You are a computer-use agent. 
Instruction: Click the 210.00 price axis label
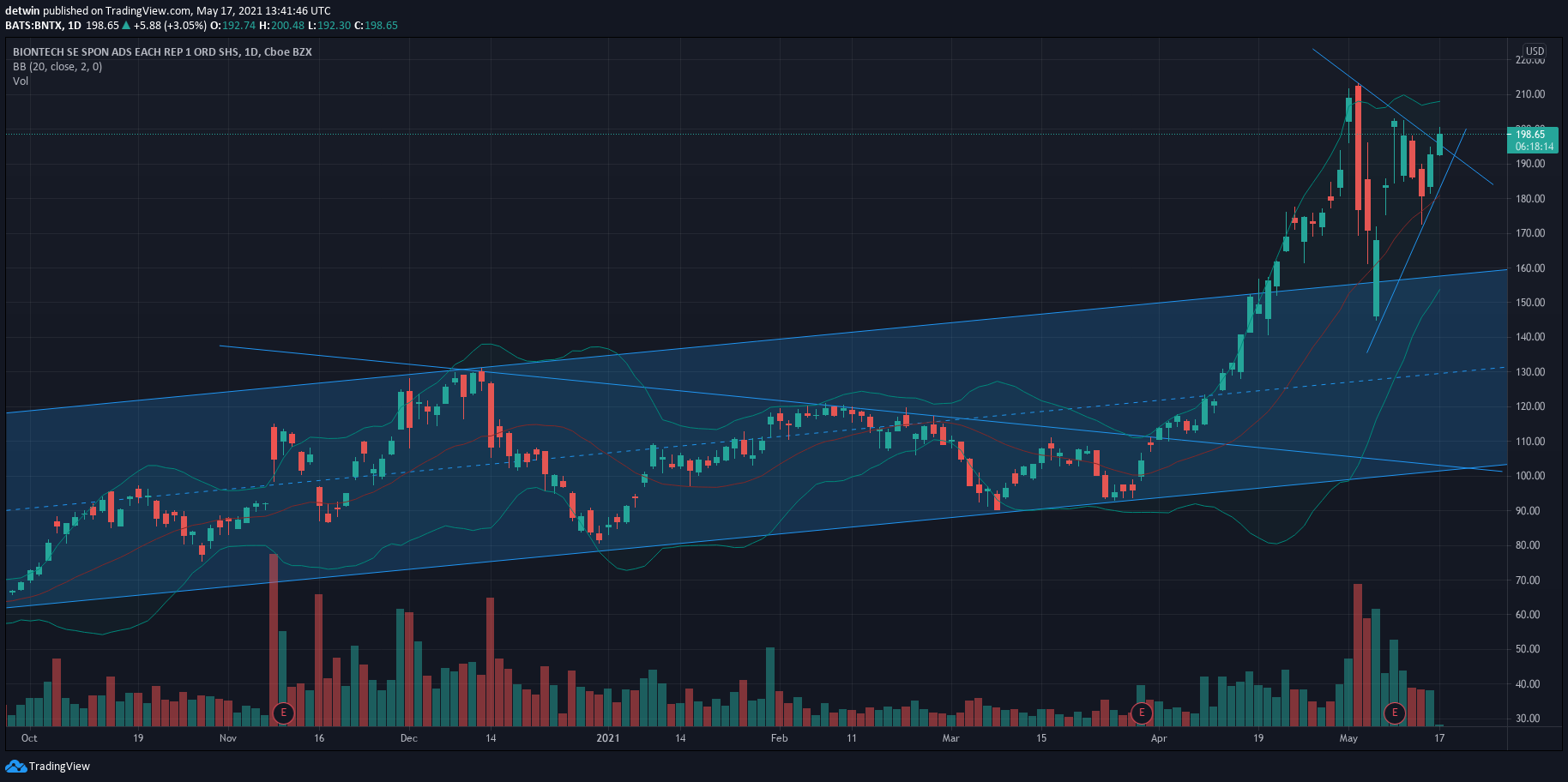click(1530, 94)
